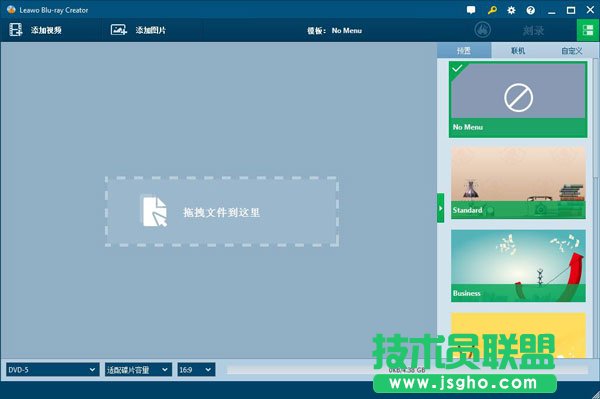Toggle the green menu template panel icon
This screenshot has height=399, width=600.
(588, 30)
